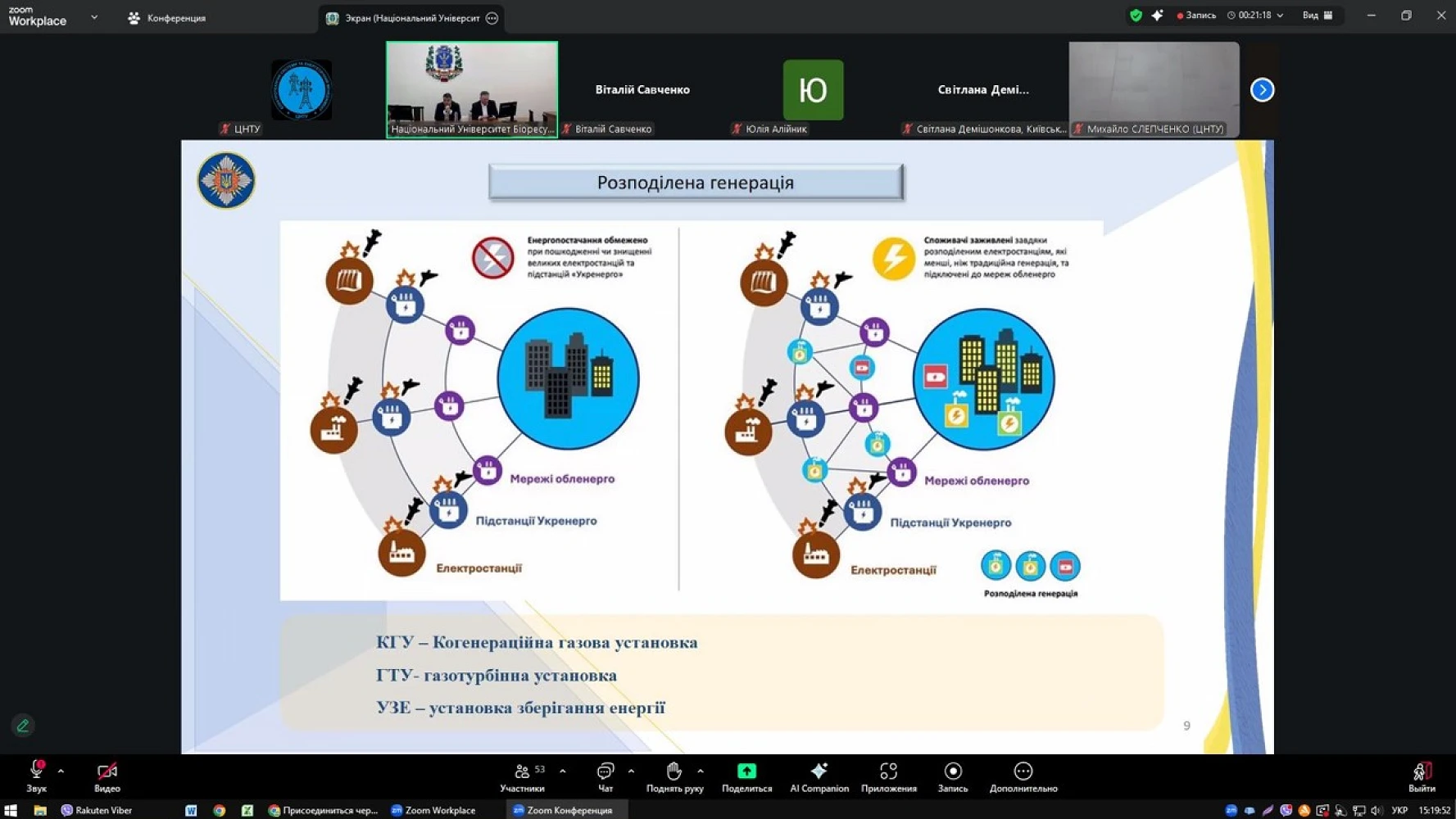Image resolution: width=1456 pixels, height=819 pixels.
Task: Select Михайло Слєпченко video thumbnail
Action: pyautogui.click(x=1154, y=88)
